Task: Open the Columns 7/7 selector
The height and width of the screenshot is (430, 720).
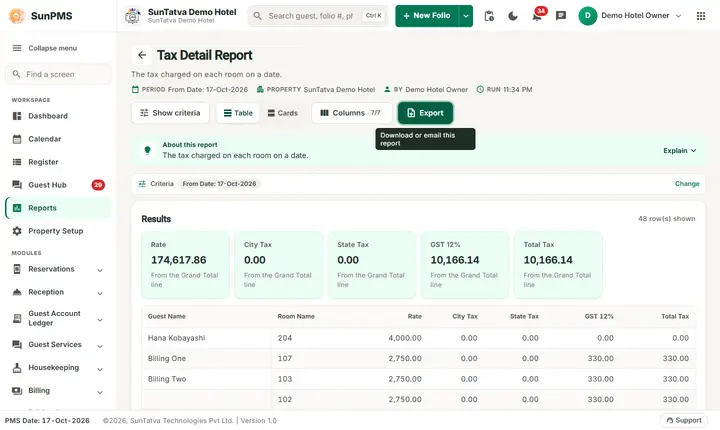Action: tap(351, 113)
